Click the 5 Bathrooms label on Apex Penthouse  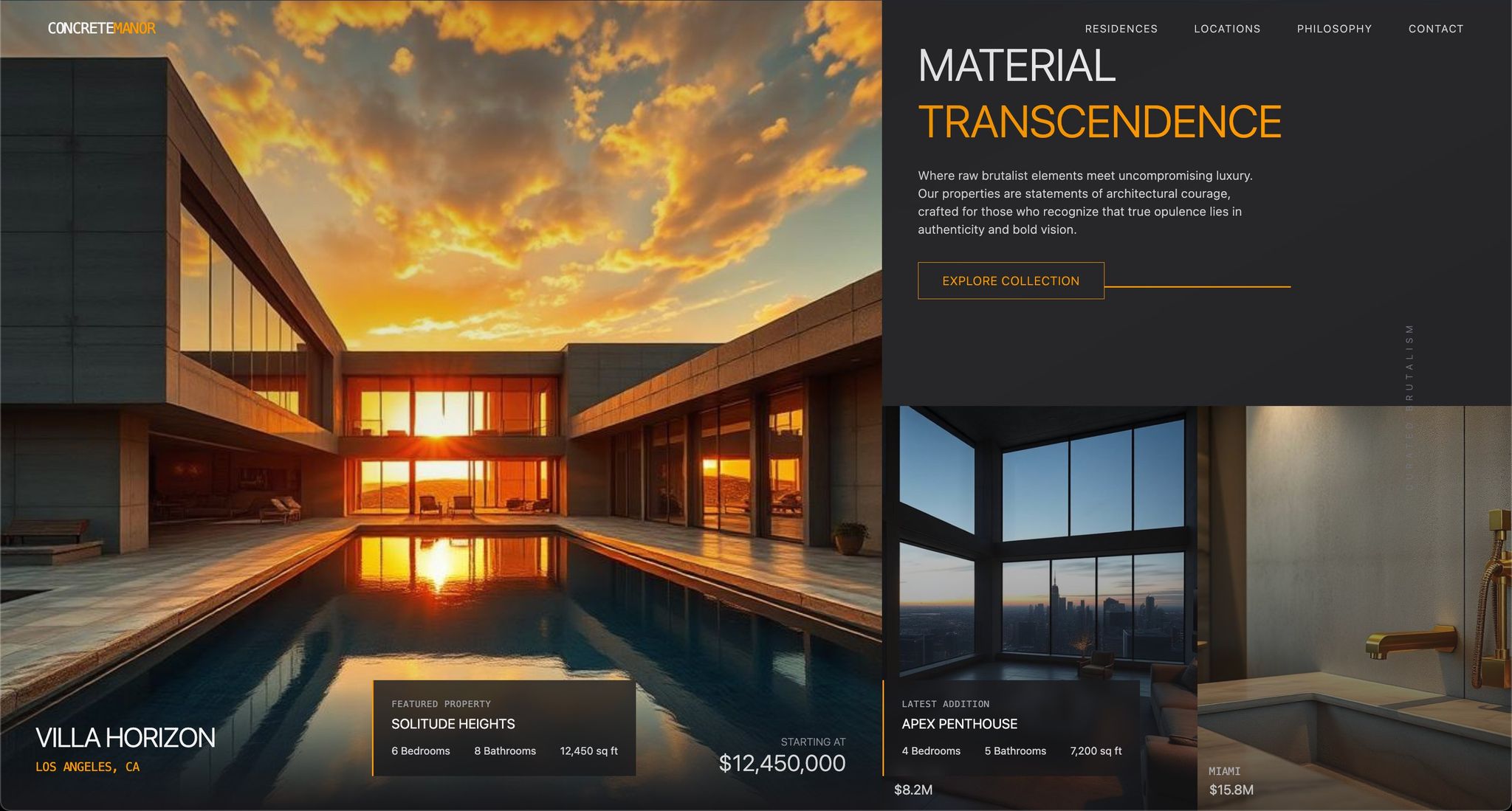point(1015,750)
